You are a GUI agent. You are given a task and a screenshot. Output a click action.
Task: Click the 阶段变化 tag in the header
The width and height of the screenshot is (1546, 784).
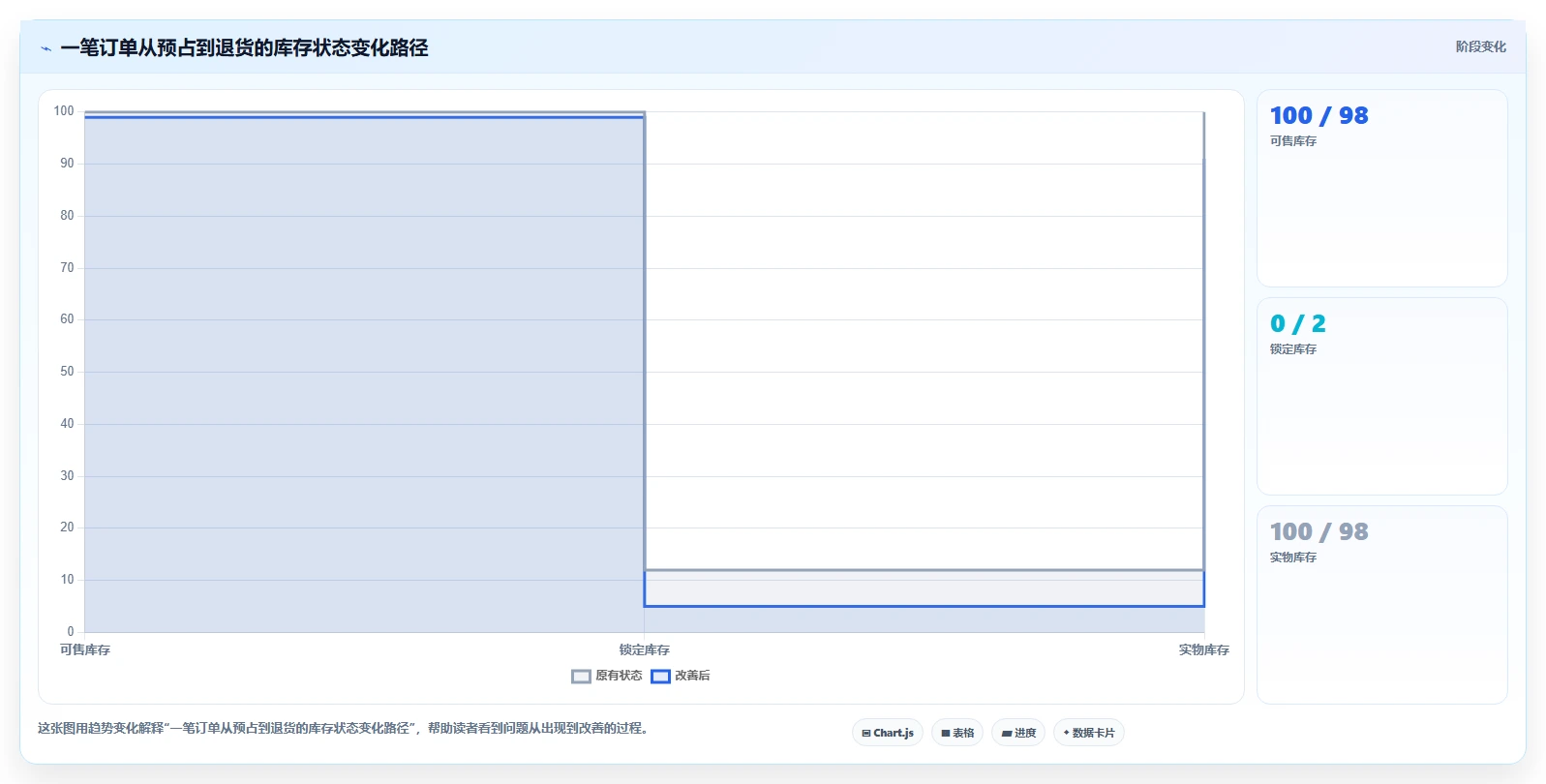tap(1480, 46)
